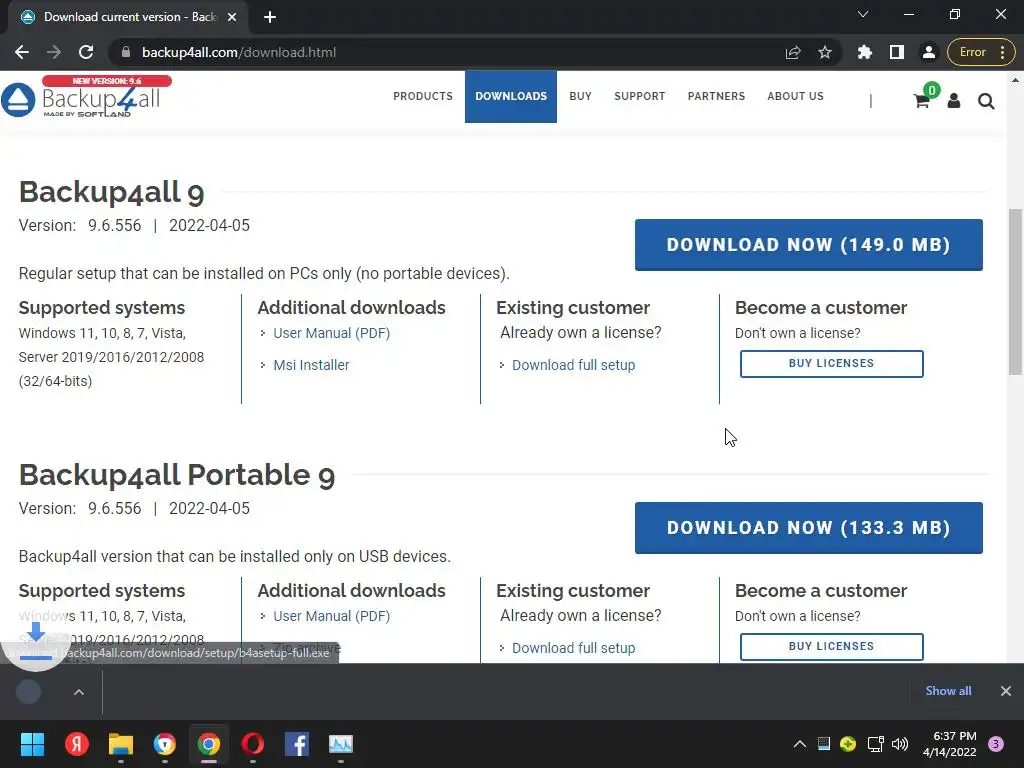Click Portable 9 BUY LICENSES button
Screen dimensions: 1024x768
click(x=831, y=647)
